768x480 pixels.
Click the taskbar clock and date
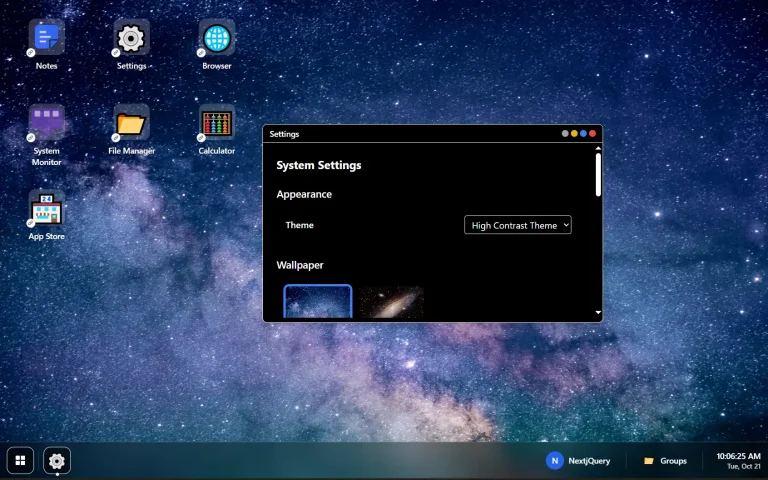pos(738,460)
